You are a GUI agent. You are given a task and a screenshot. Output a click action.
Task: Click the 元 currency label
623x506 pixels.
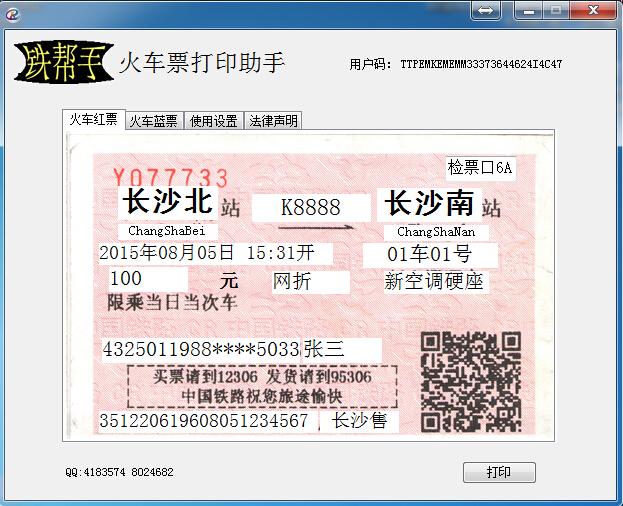click(229, 282)
